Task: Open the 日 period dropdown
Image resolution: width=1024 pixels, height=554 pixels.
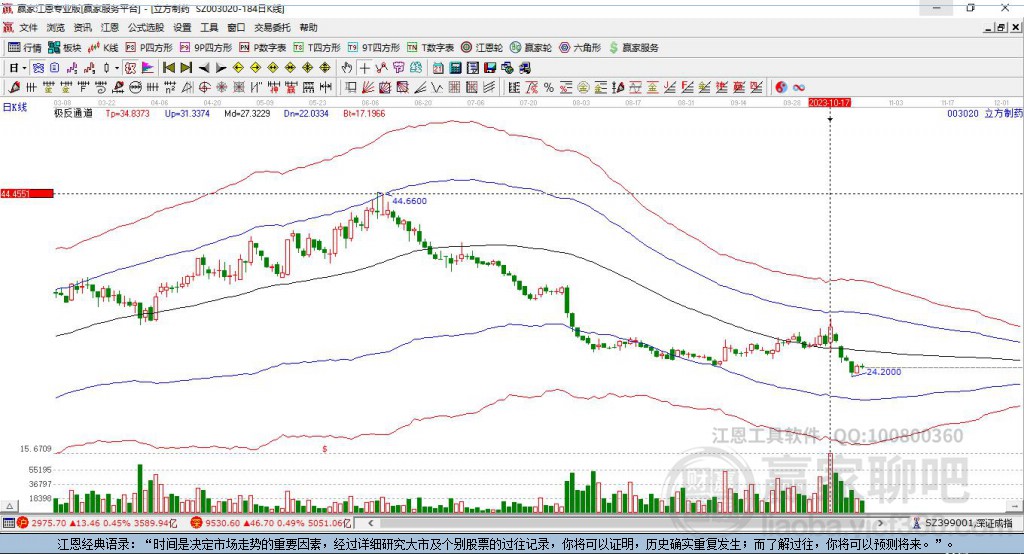Action: [18, 68]
